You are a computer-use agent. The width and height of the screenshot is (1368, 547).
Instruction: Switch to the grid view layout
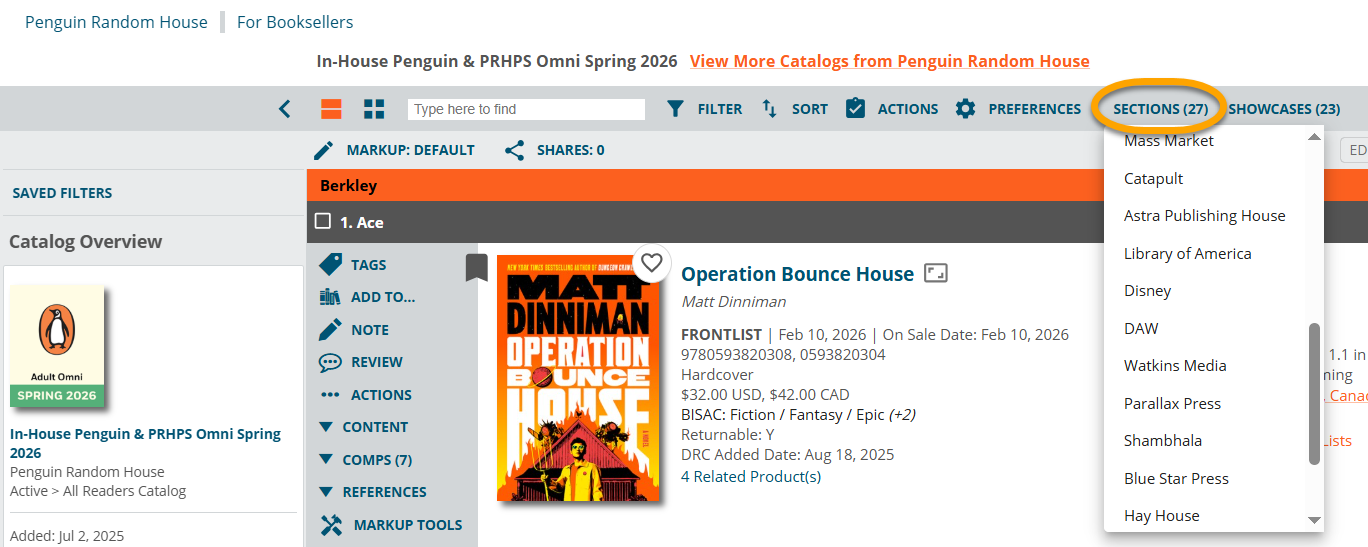click(x=374, y=109)
